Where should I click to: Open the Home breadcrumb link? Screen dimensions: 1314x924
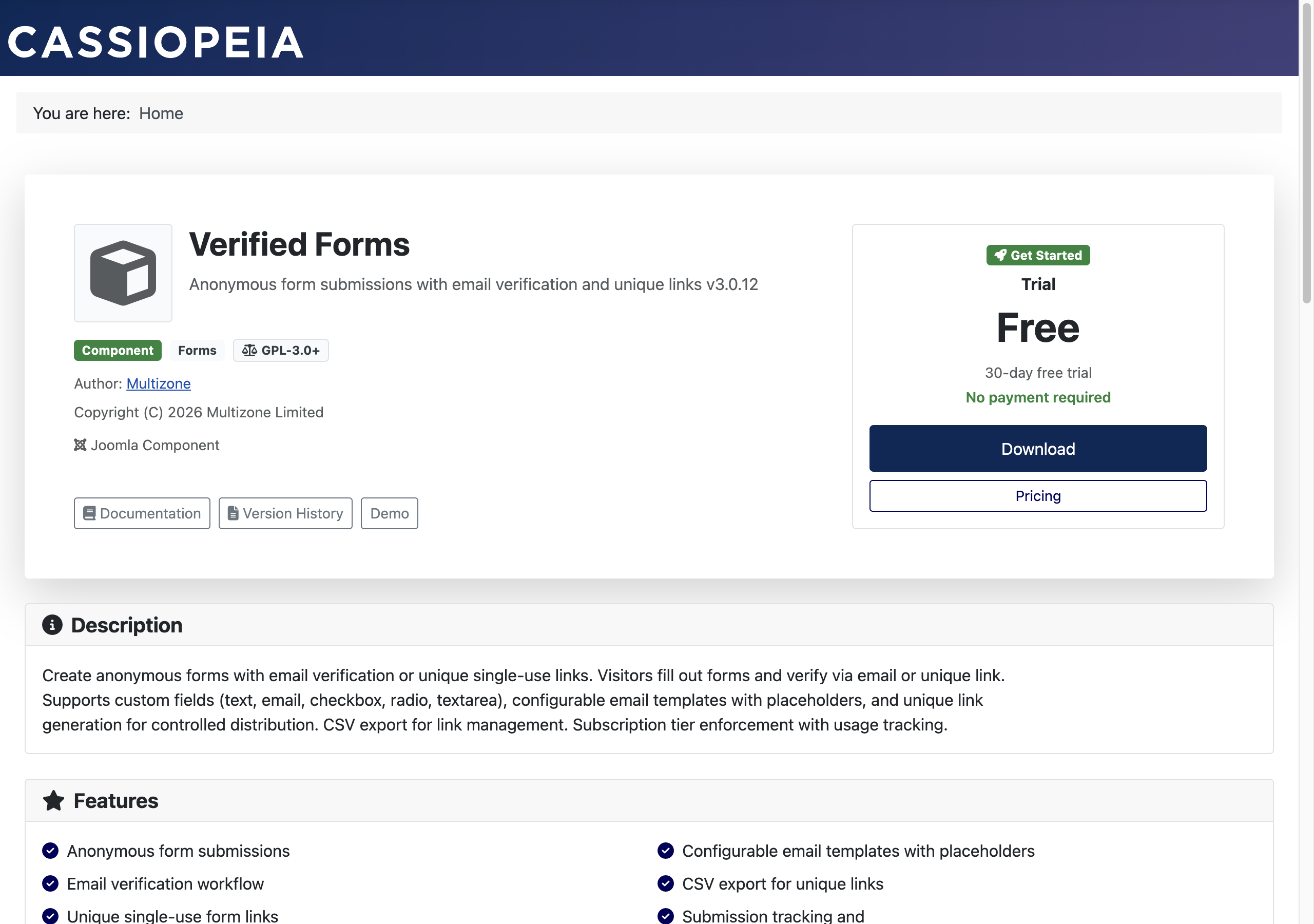(161, 113)
